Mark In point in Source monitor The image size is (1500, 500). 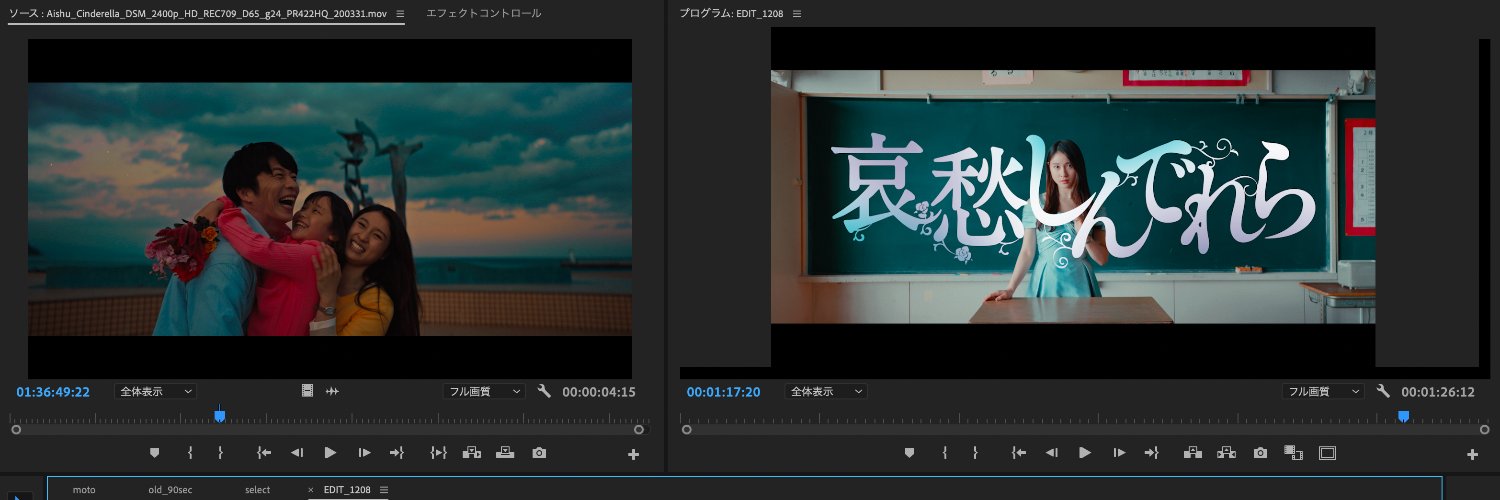[190, 453]
